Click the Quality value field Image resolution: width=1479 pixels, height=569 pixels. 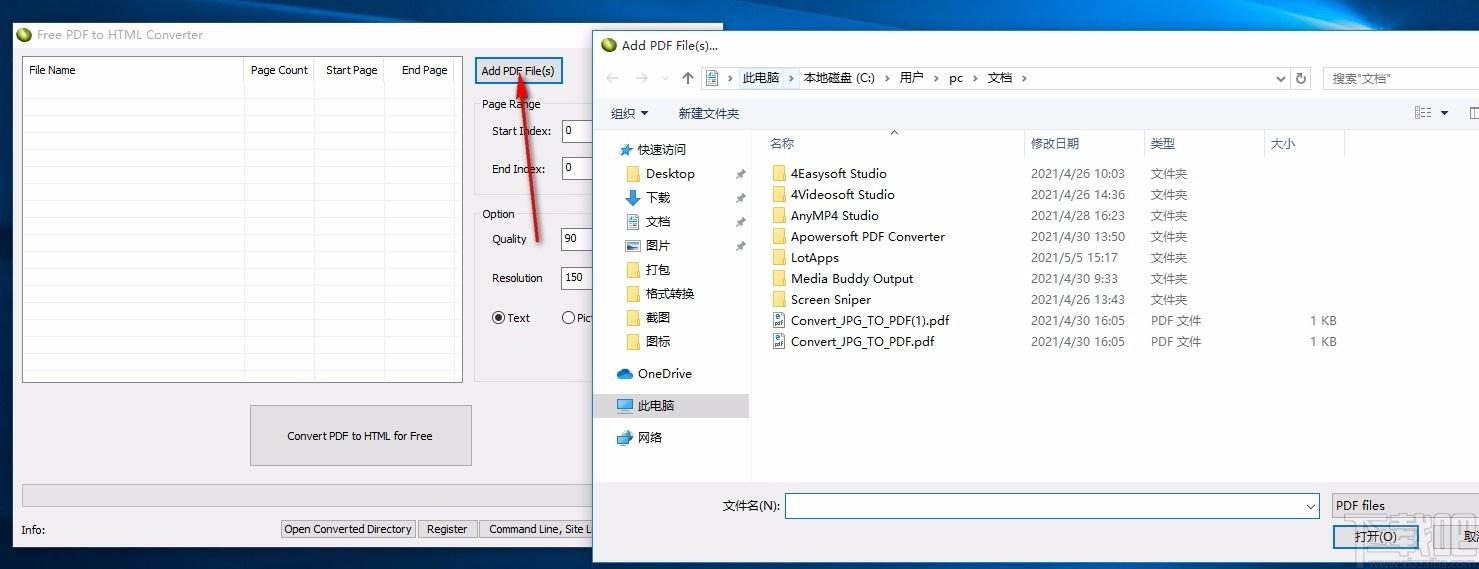[577, 238]
